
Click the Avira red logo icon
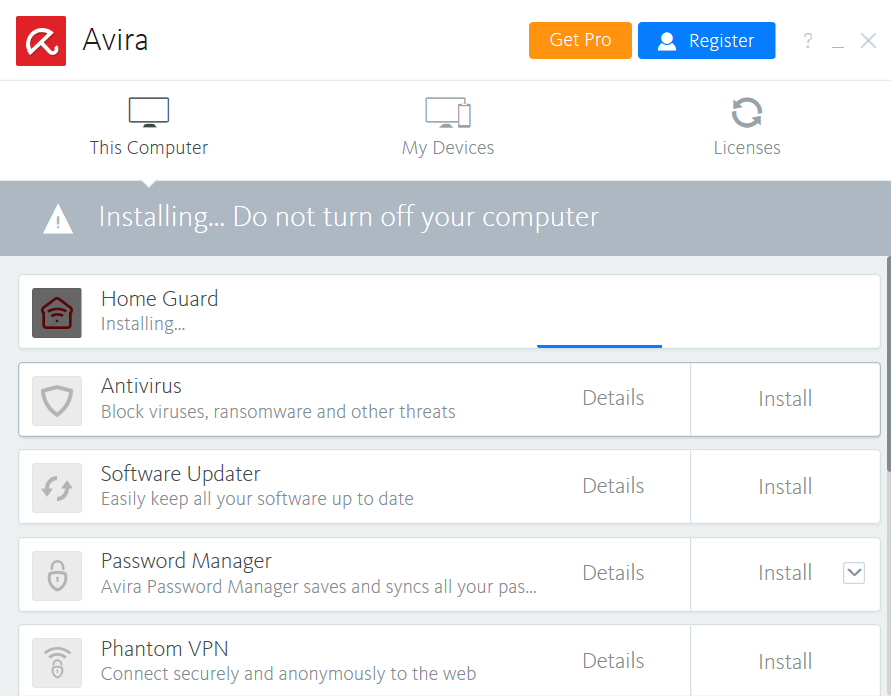point(41,41)
